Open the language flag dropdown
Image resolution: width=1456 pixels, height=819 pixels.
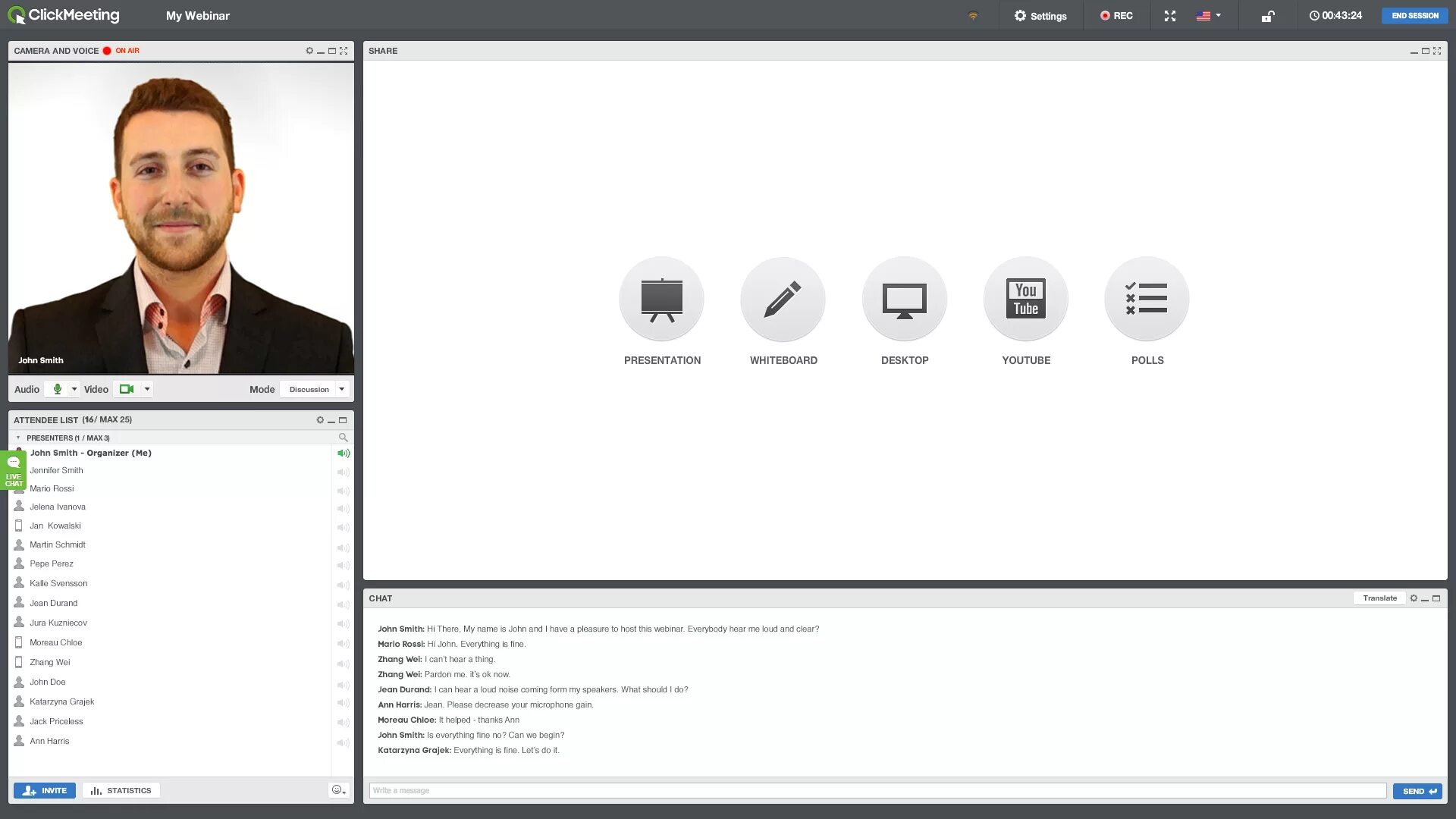(x=1208, y=16)
